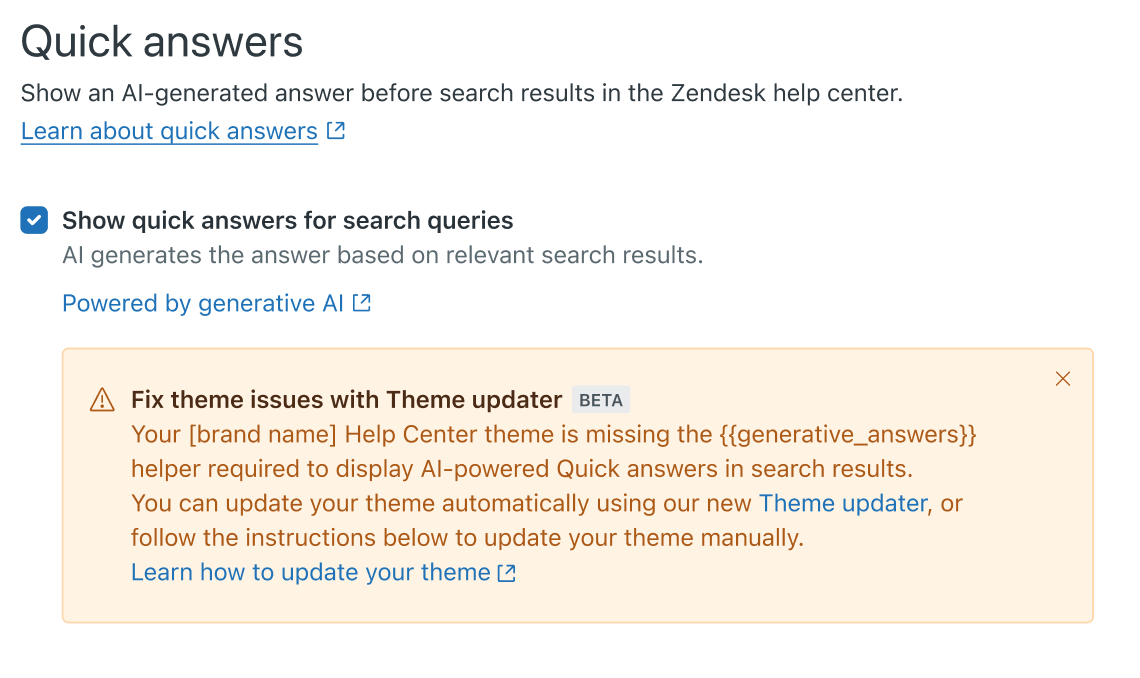This screenshot has height=678, width=1140.
Task: Click the warning triangle icon in the alert
Action: [x=102, y=401]
